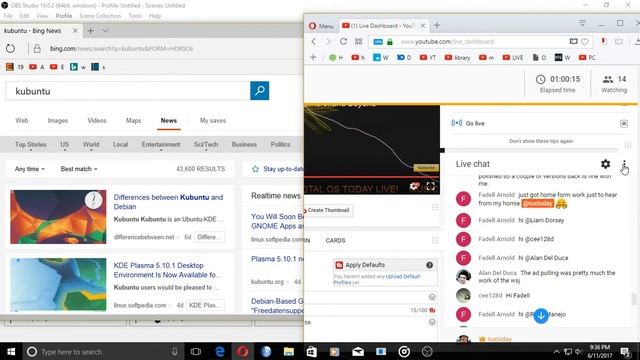640x360 pixels.
Task: Open the library bookmark in Opera
Action: [x=458, y=58]
